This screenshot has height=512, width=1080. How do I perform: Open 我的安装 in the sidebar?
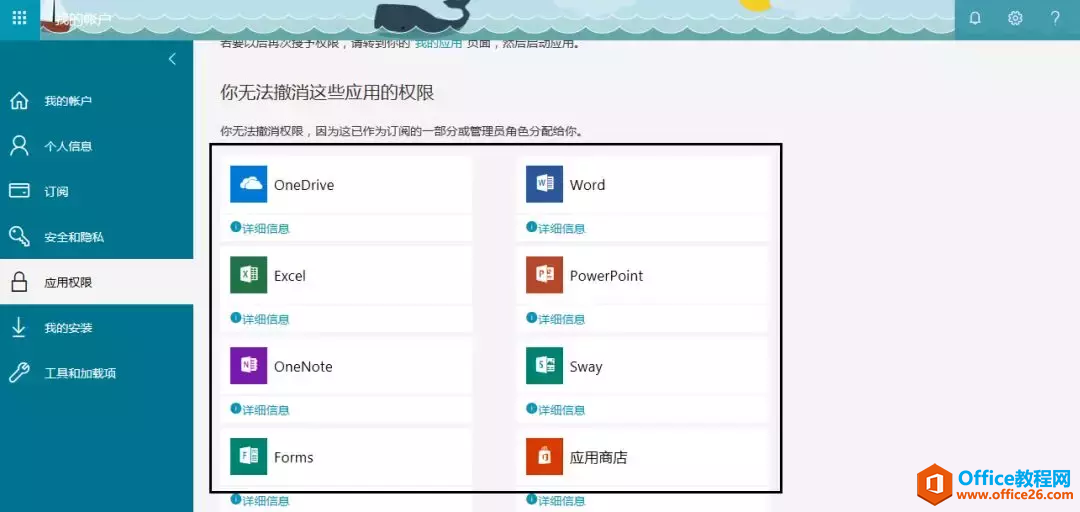click(68, 328)
